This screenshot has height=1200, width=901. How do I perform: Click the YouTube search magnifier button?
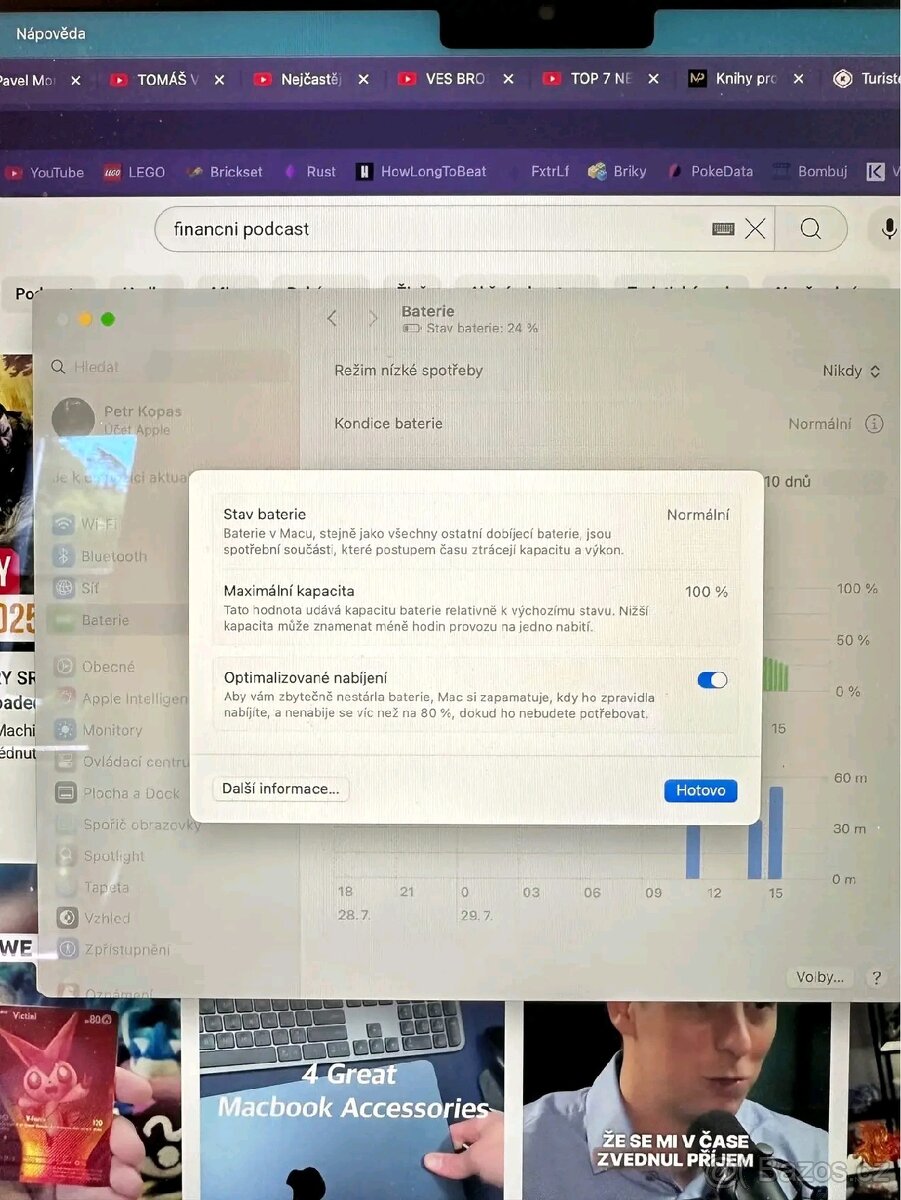click(x=810, y=229)
